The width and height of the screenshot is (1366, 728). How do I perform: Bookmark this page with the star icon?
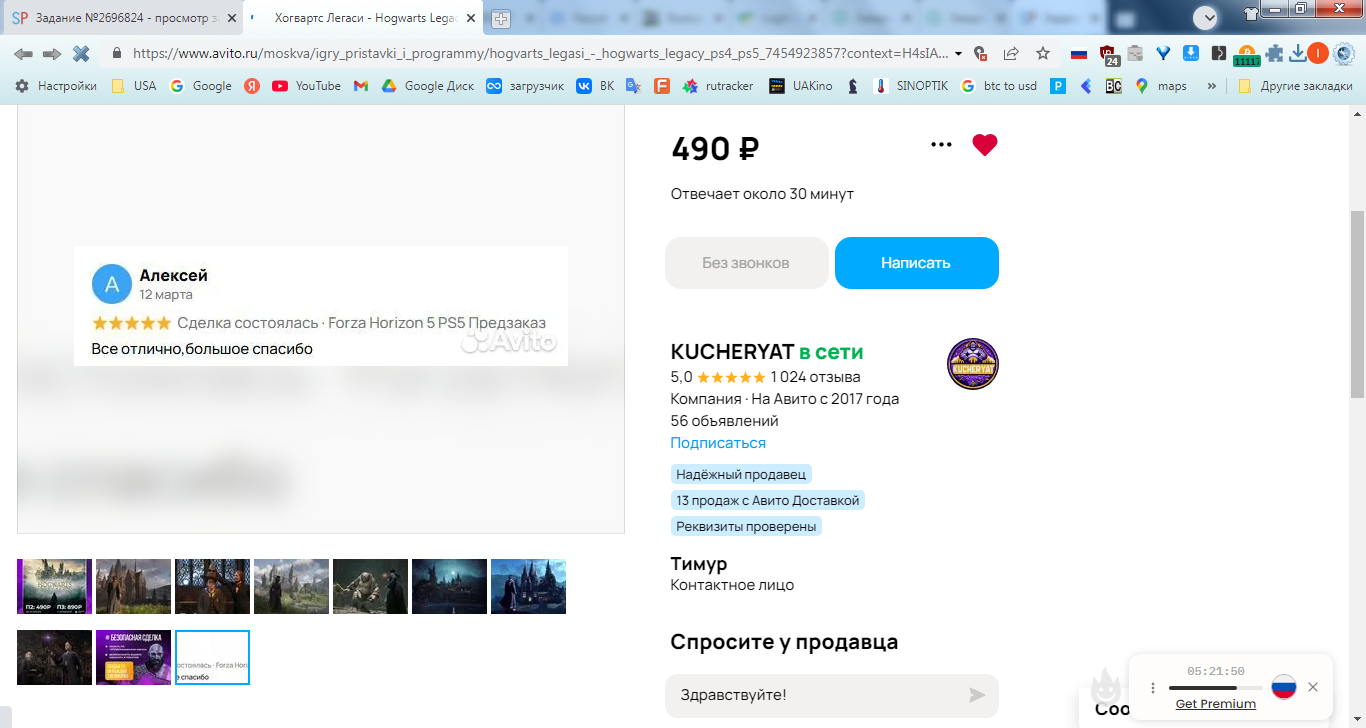pyautogui.click(x=1043, y=53)
